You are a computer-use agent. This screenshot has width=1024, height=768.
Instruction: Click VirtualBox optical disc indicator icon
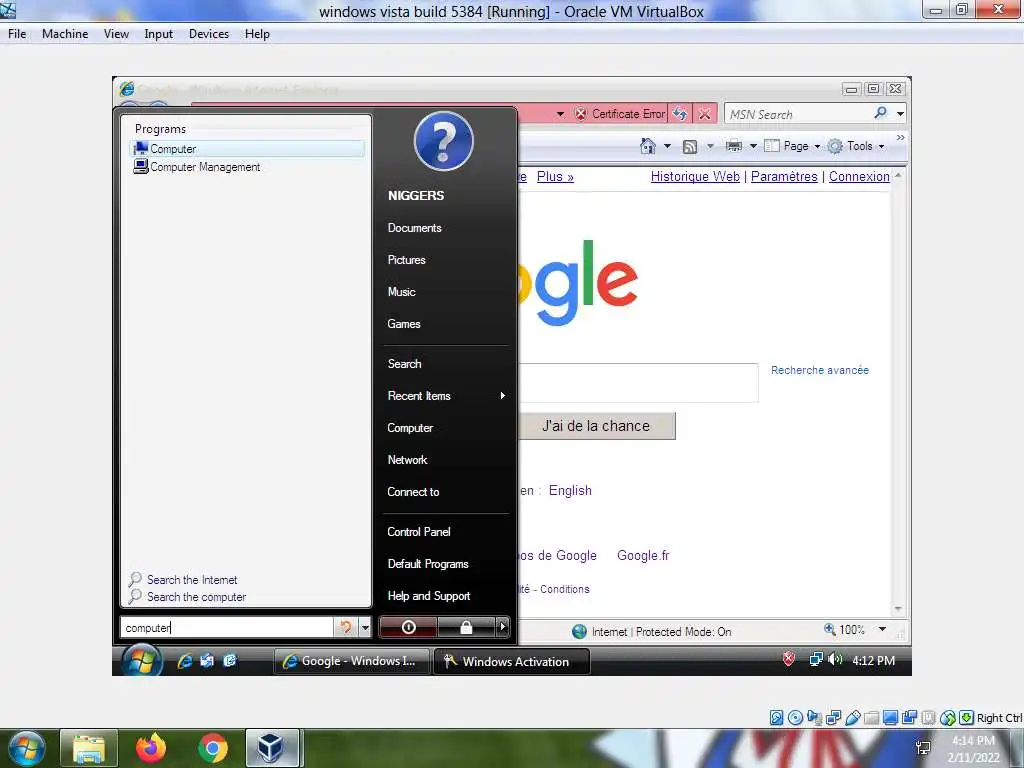[x=795, y=718]
